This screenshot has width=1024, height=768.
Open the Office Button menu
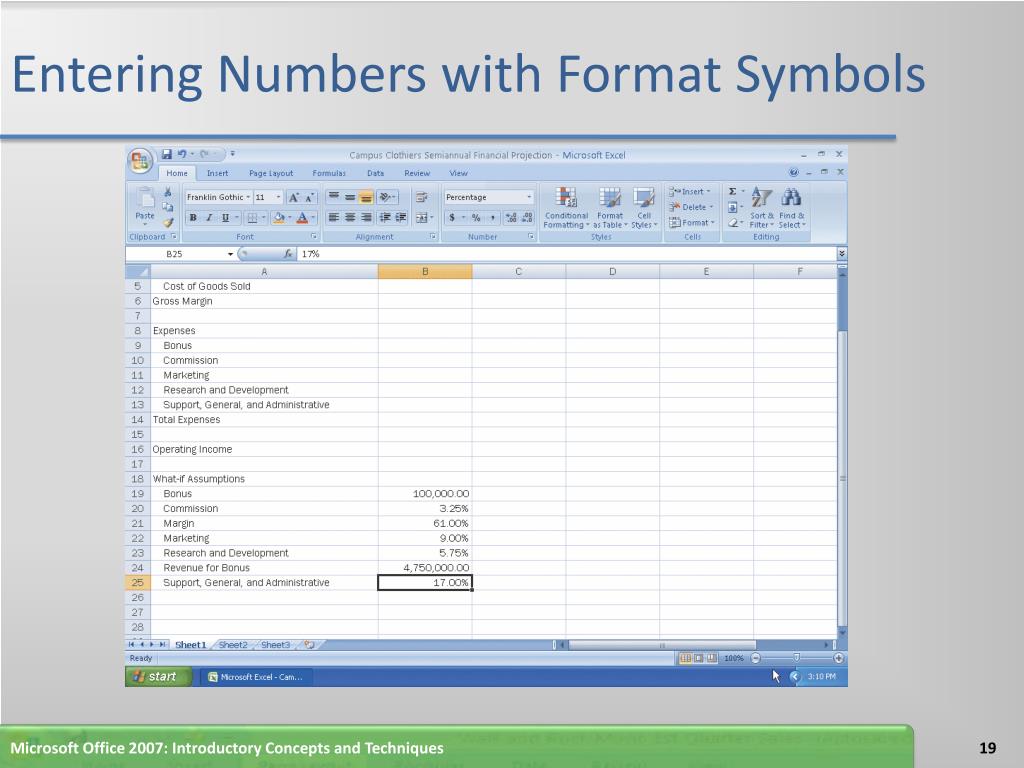click(x=140, y=161)
